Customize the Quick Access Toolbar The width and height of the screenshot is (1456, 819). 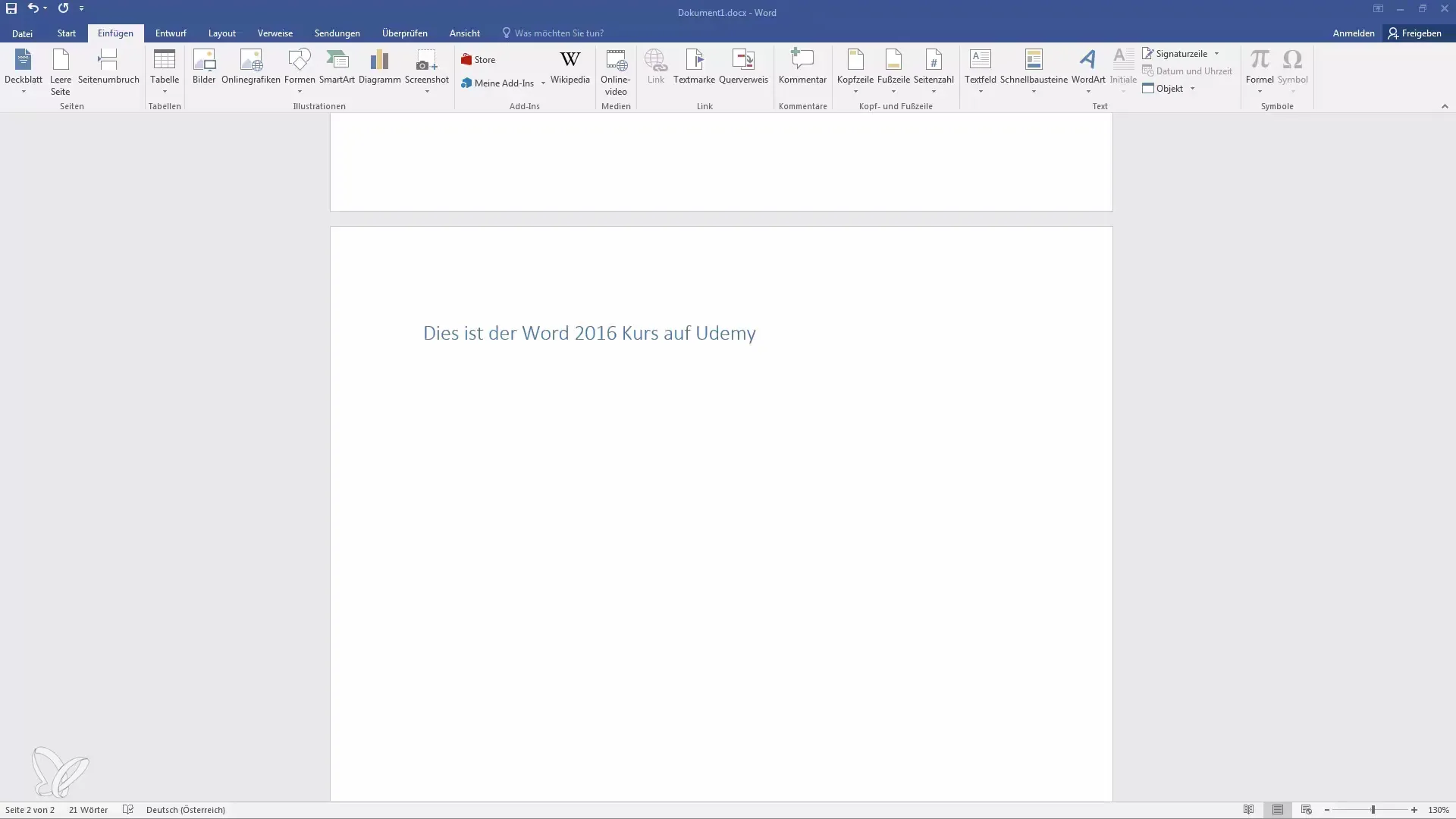[x=82, y=8]
